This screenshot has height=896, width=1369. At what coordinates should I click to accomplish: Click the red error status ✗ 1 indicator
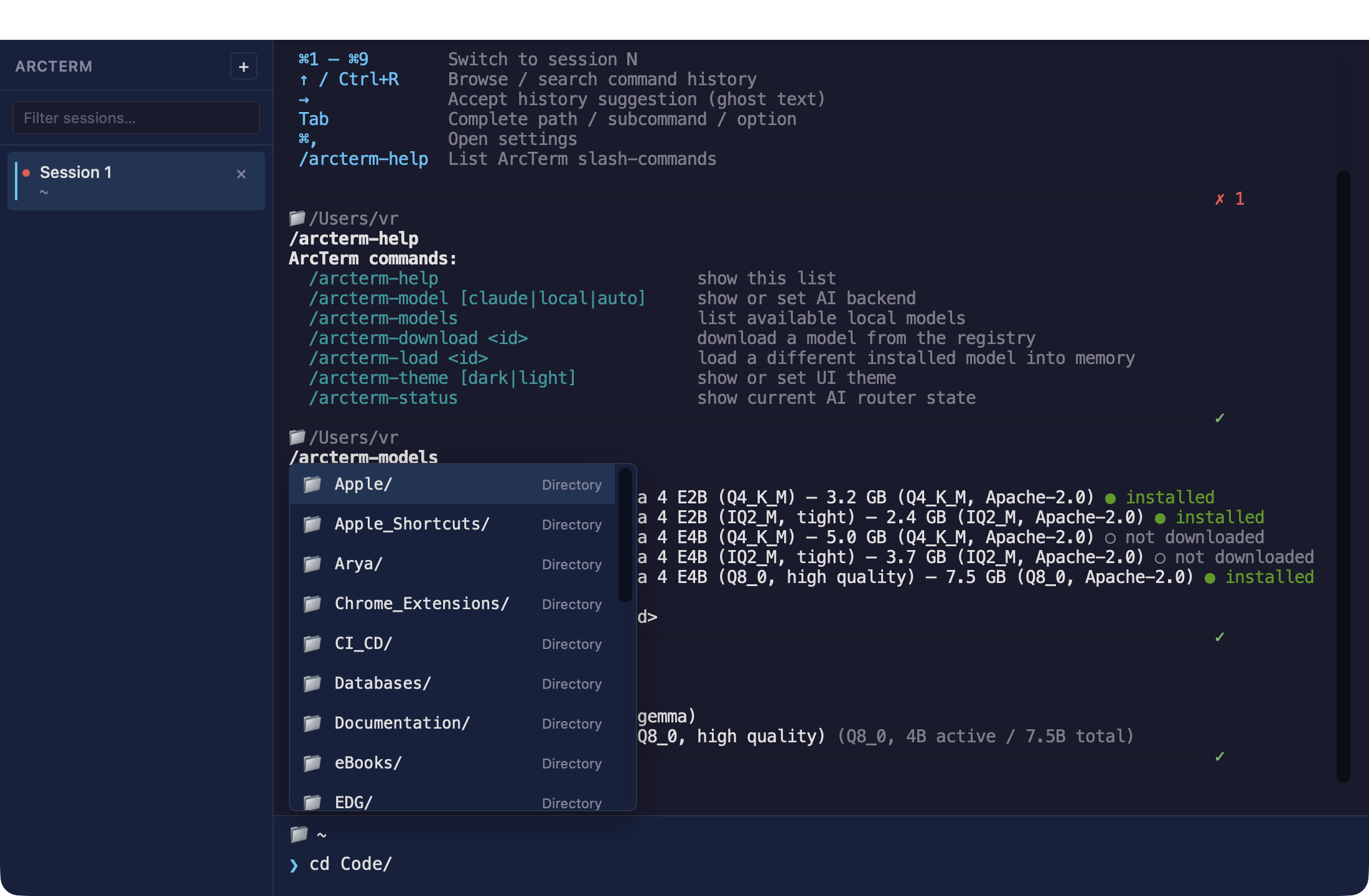[x=1230, y=199]
